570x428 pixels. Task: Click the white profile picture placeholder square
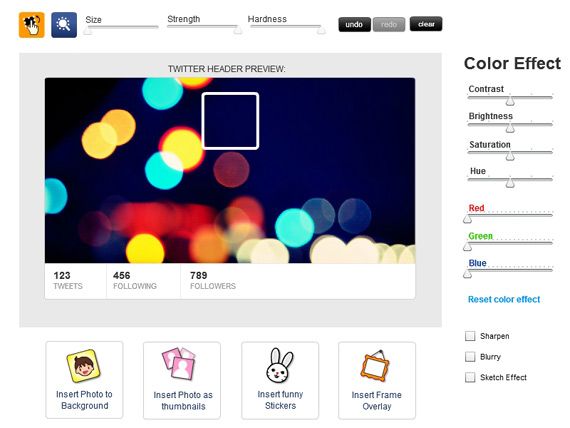click(x=230, y=121)
